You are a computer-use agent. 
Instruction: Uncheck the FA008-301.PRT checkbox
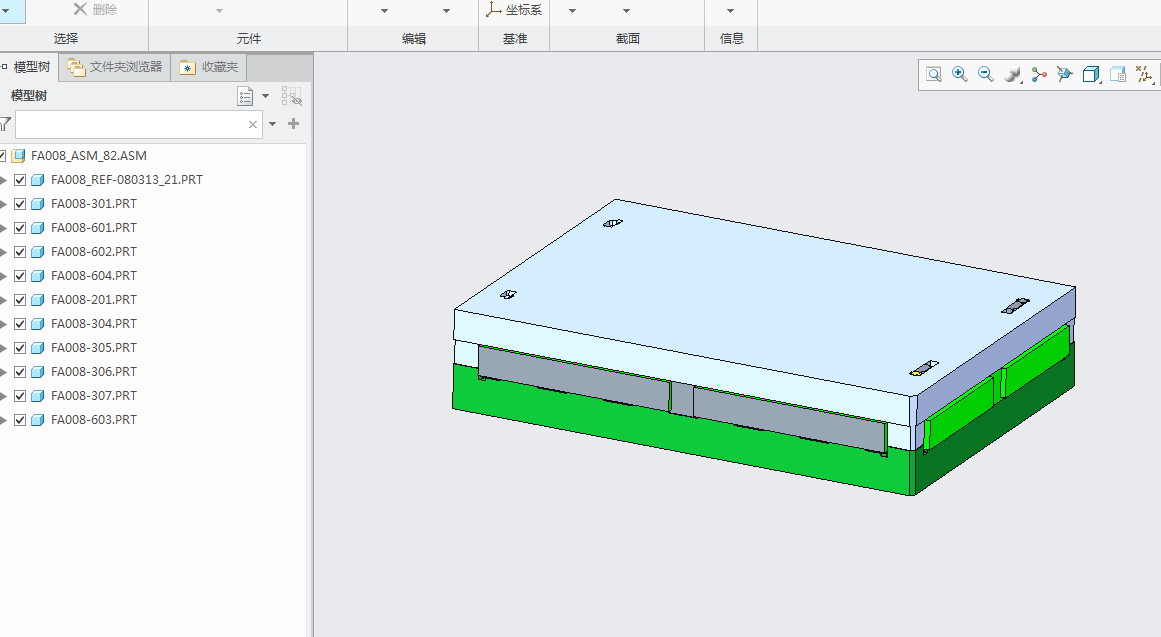point(20,204)
